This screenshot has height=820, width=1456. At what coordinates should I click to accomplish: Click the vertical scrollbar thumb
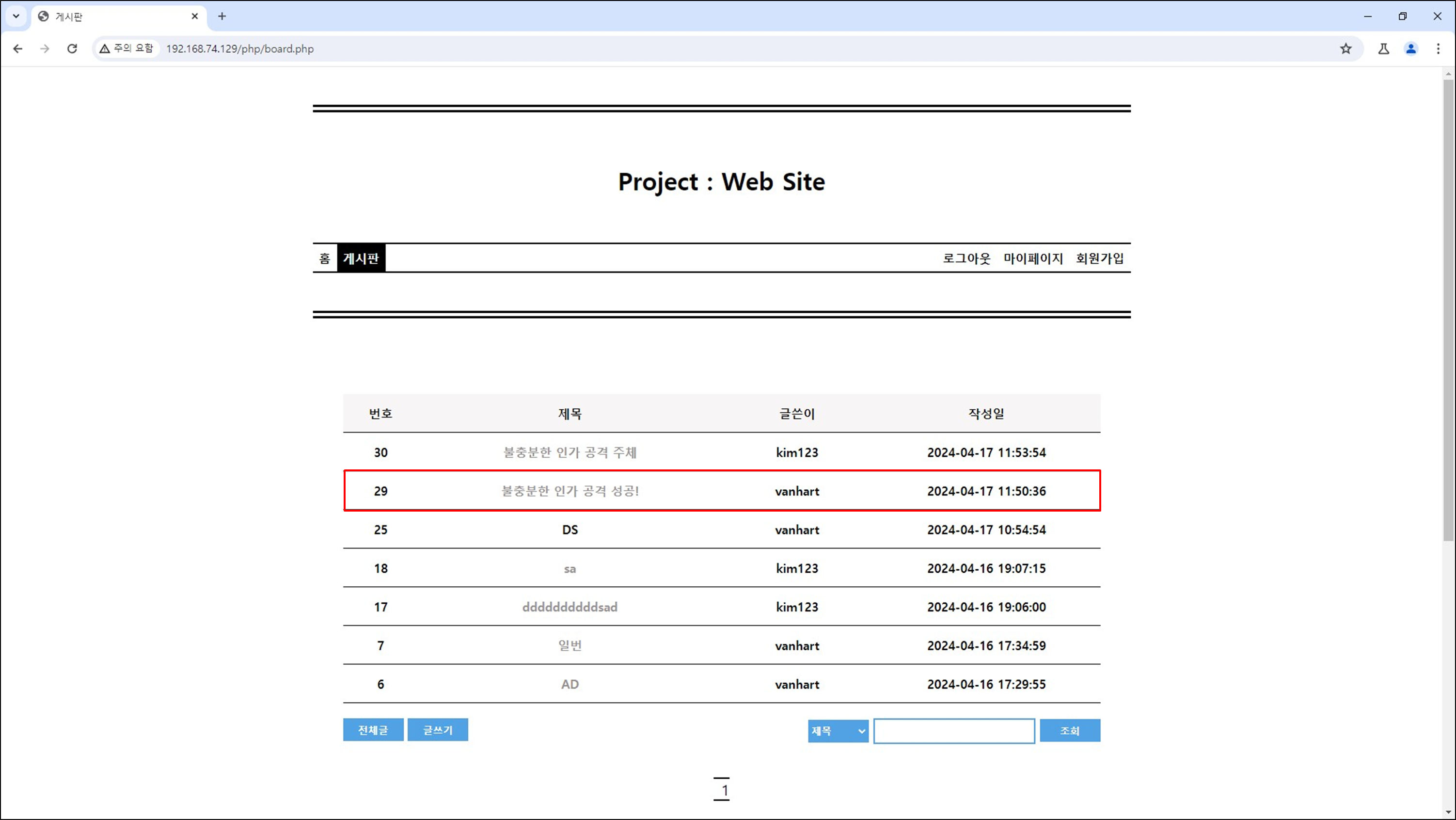click(1448, 310)
